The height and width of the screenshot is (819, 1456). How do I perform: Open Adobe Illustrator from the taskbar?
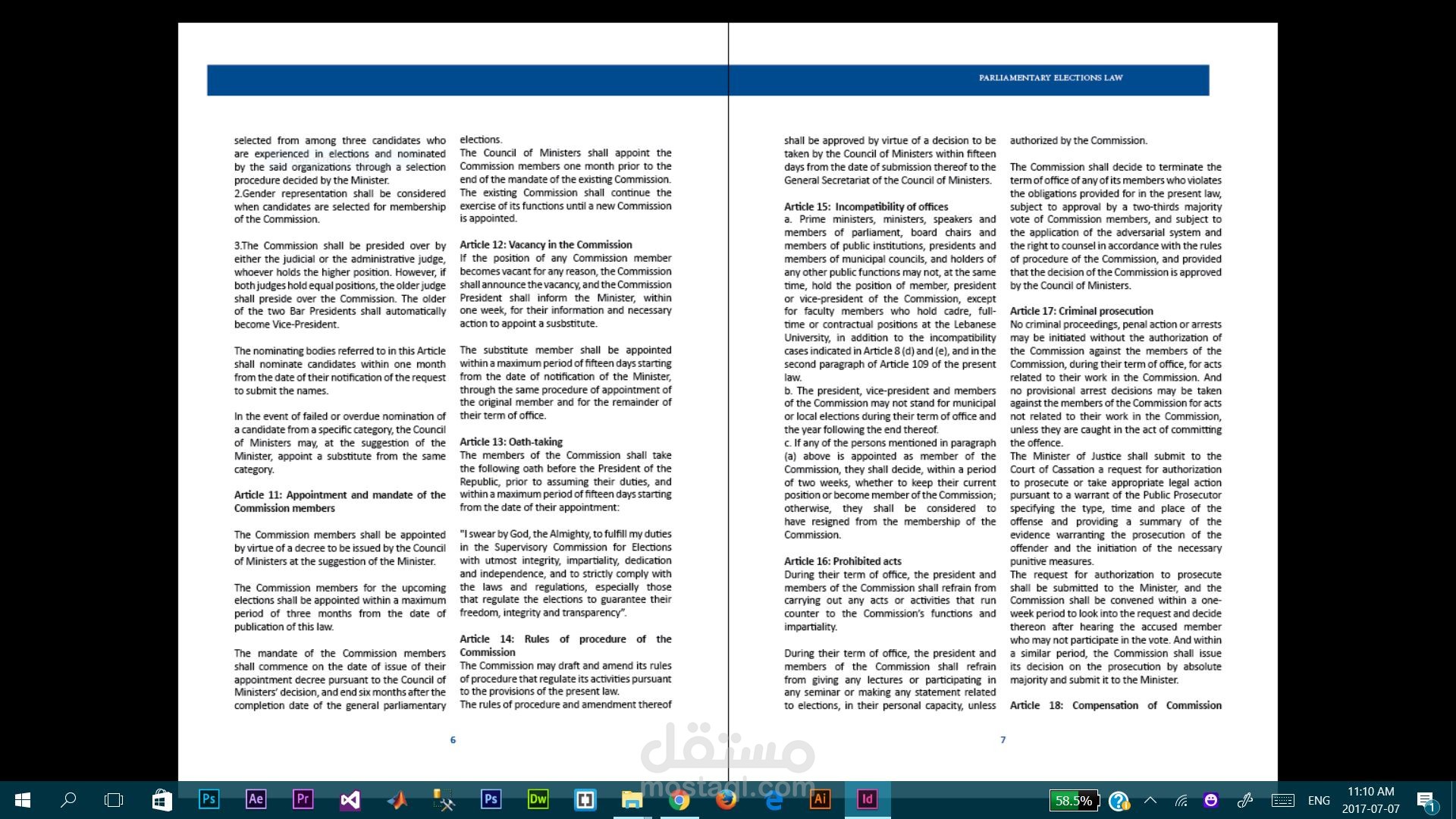click(820, 799)
